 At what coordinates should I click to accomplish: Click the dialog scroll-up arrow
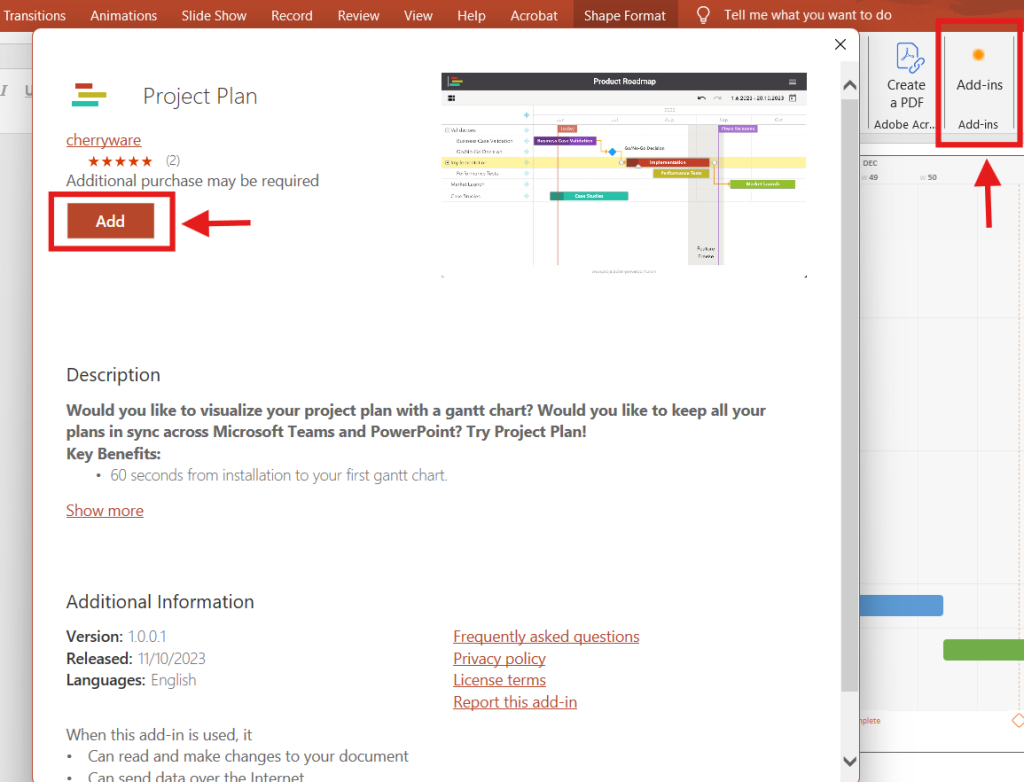tap(850, 85)
